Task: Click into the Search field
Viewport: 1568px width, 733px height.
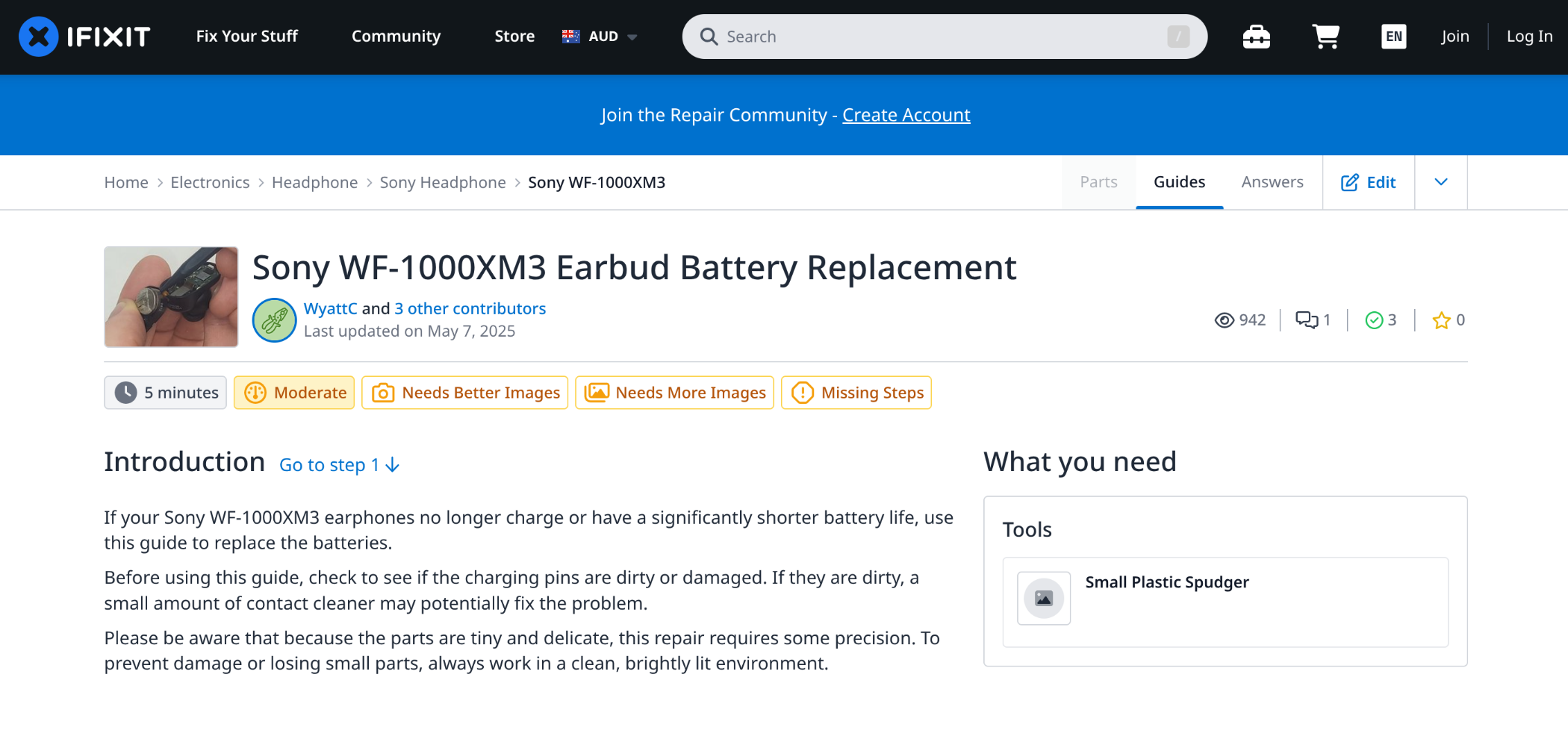Action: (941, 37)
